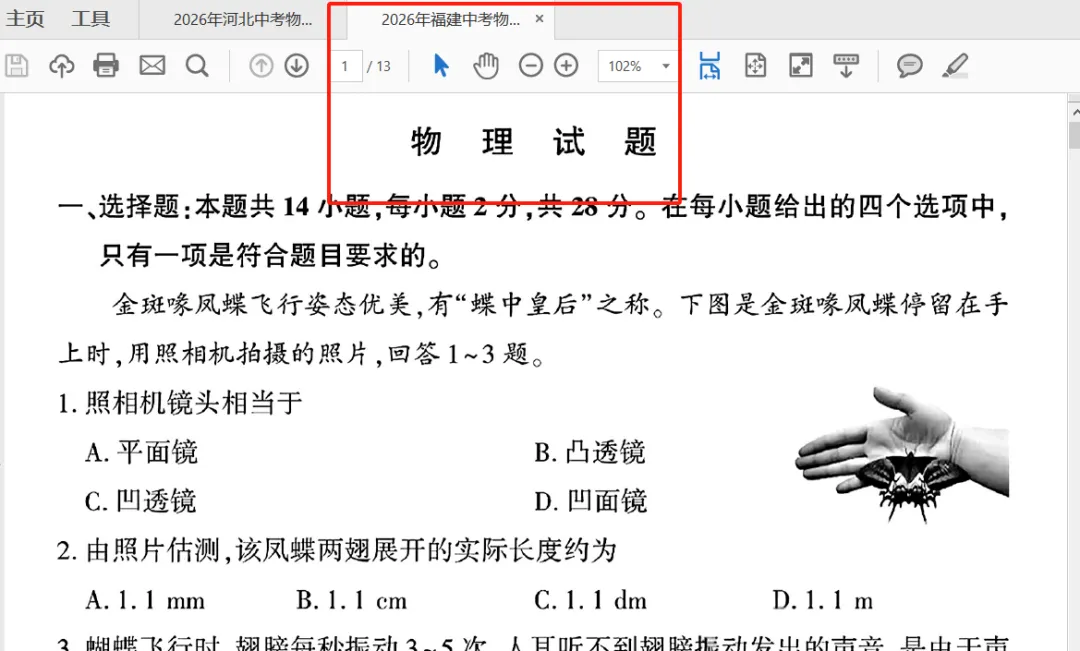Click the vertical scrollbar thumb
This screenshot has height=651, width=1080.
coord(1074,135)
